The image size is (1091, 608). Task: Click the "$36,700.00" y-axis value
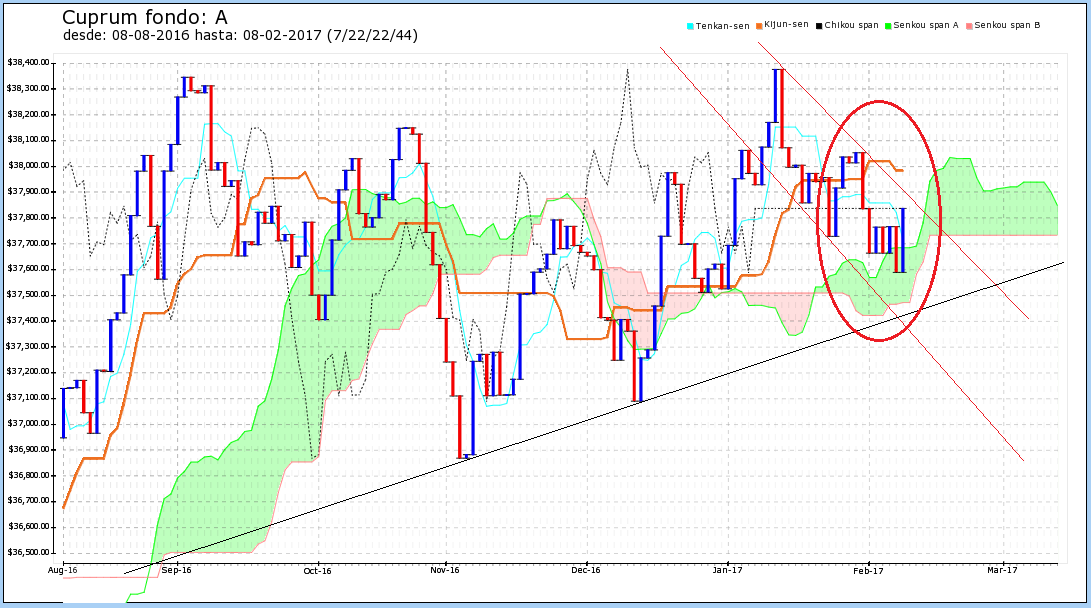tap(29, 501)
